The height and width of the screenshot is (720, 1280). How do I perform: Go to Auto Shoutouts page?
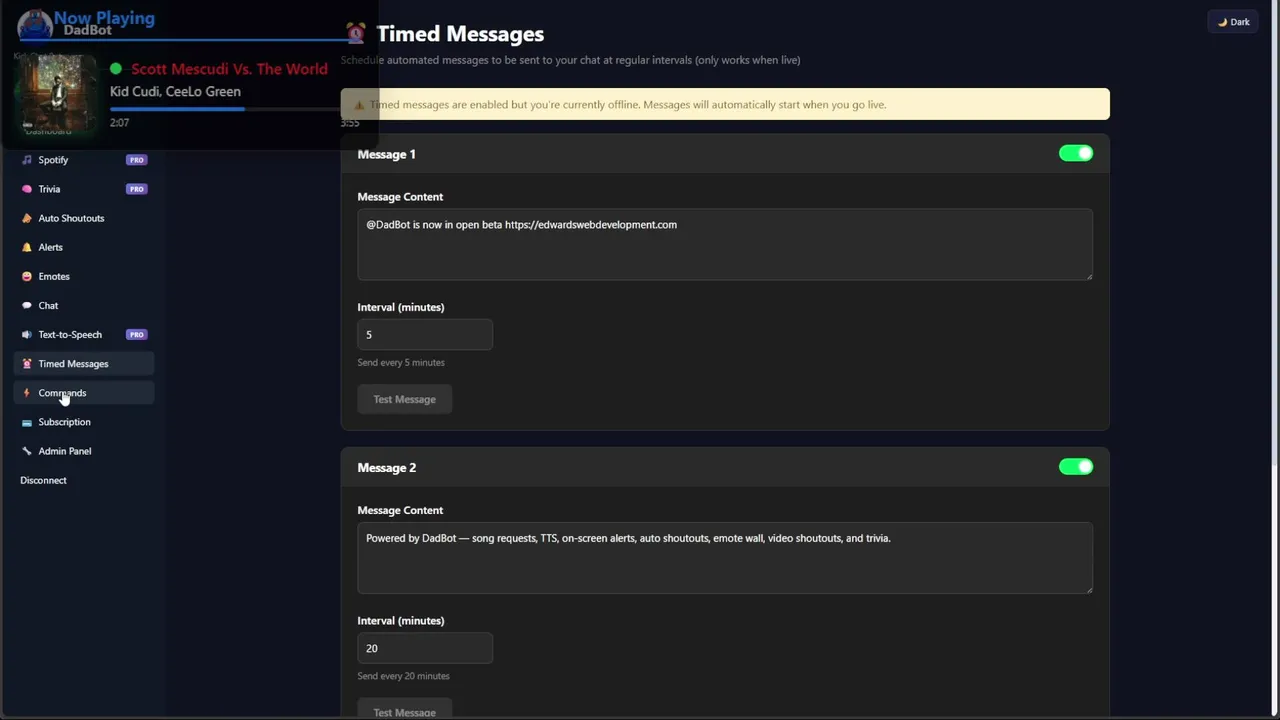(84, 218)
